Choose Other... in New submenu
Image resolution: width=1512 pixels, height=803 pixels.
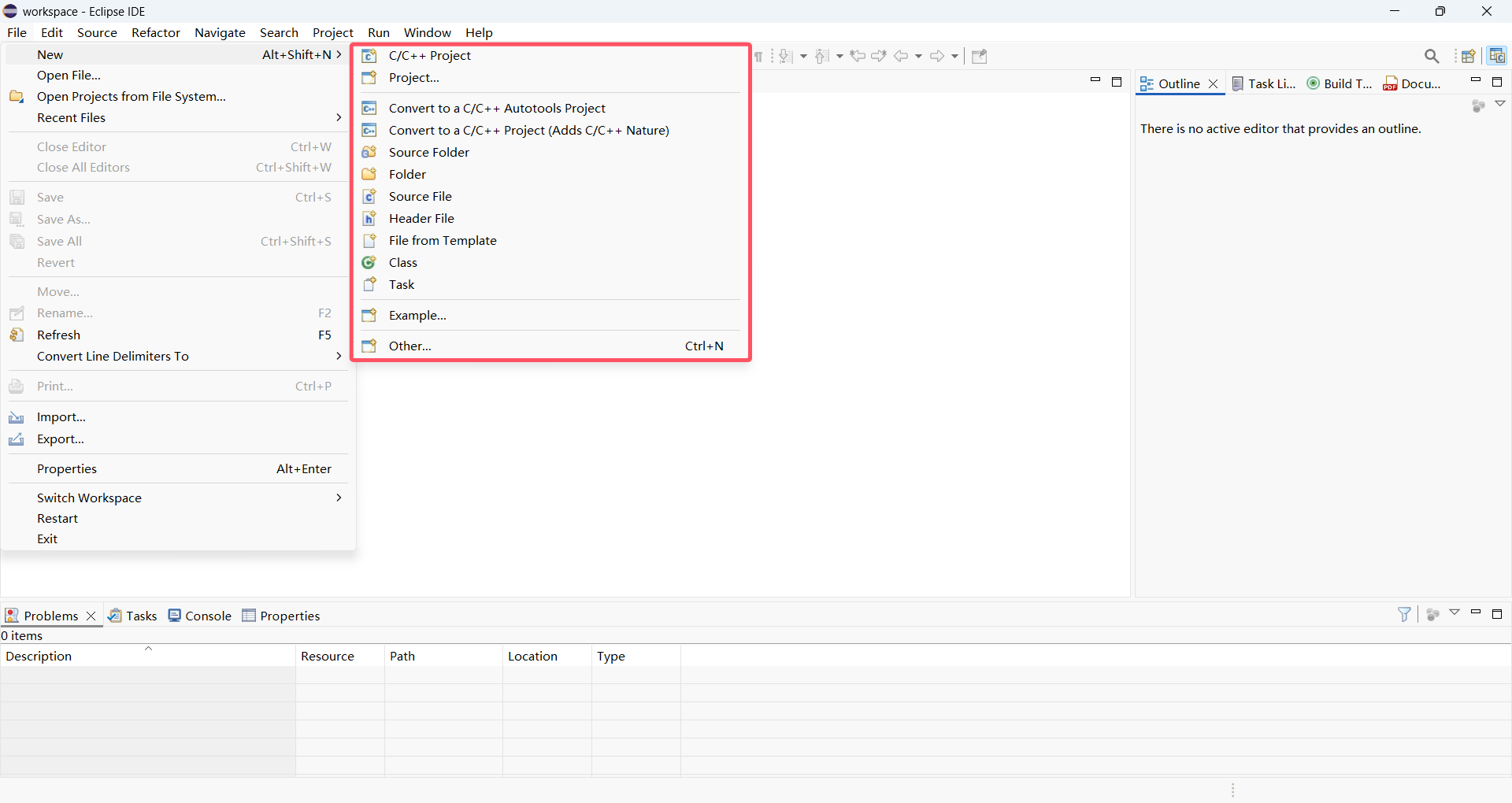tap(550, 346)
